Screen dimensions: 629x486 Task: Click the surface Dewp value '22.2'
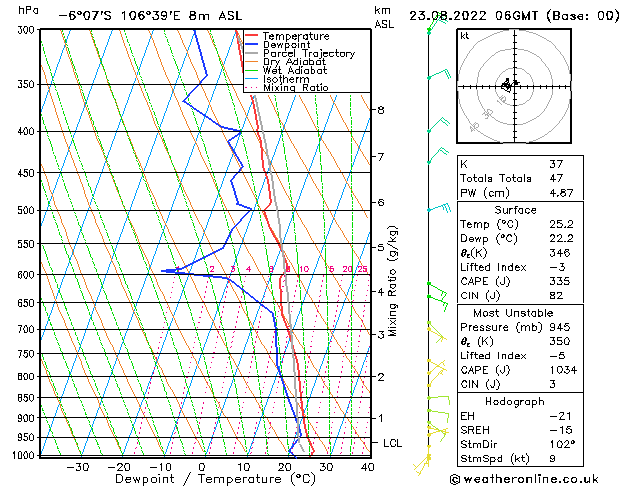click(x=561, y=239)
